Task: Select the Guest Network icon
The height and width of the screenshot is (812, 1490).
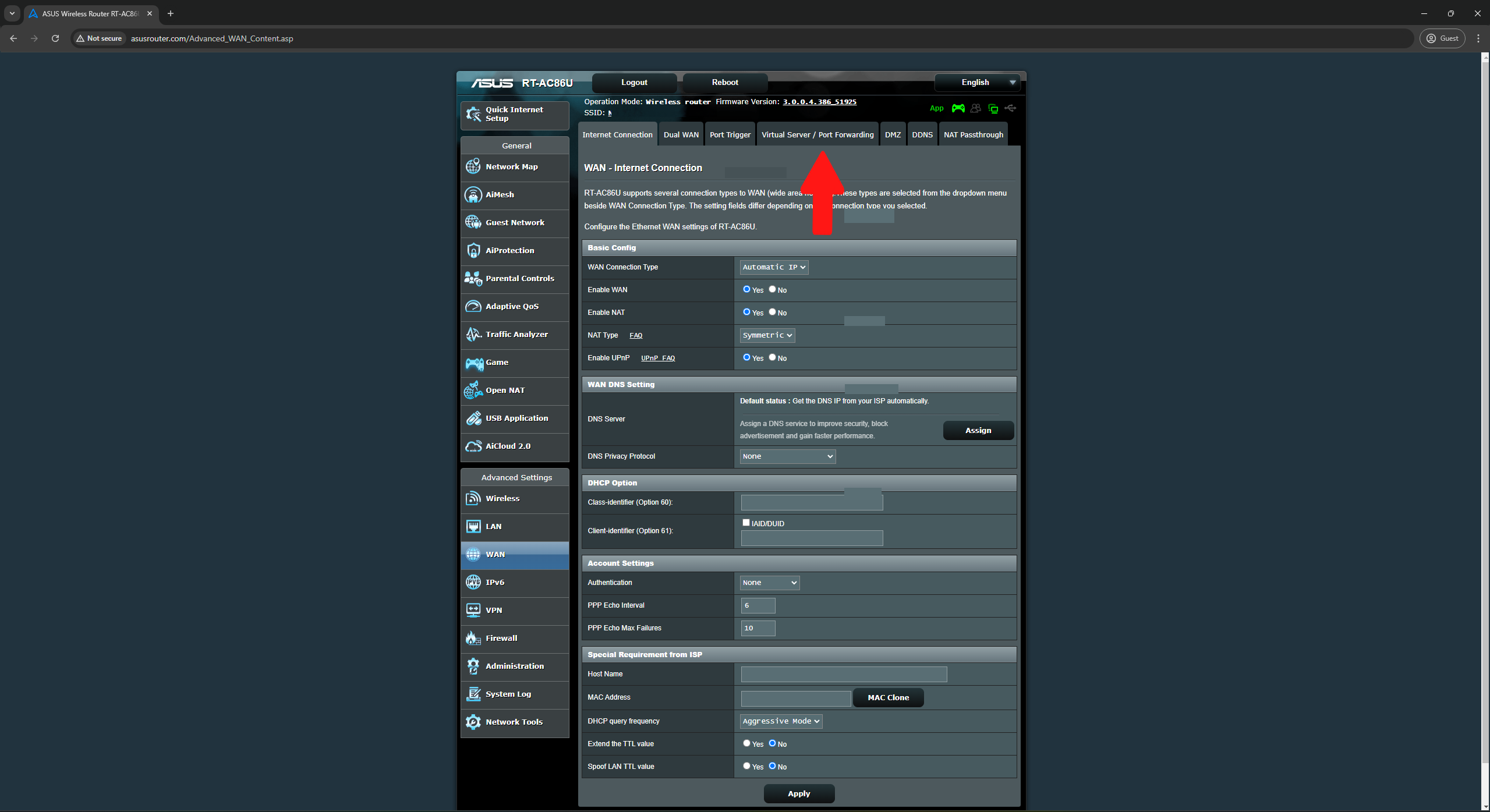Action: tap(473, 222)
